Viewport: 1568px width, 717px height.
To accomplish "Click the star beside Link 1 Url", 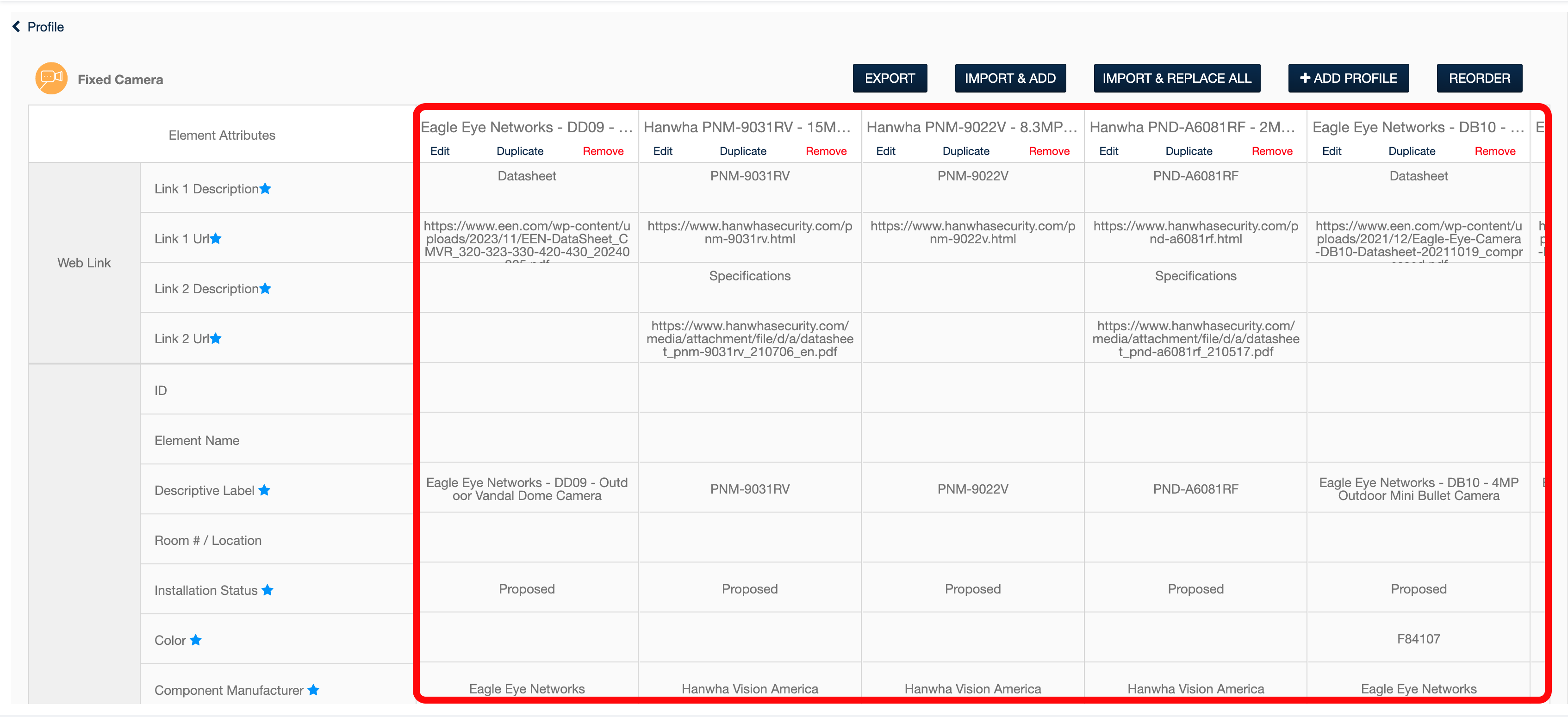I will [x=216, y=238].
